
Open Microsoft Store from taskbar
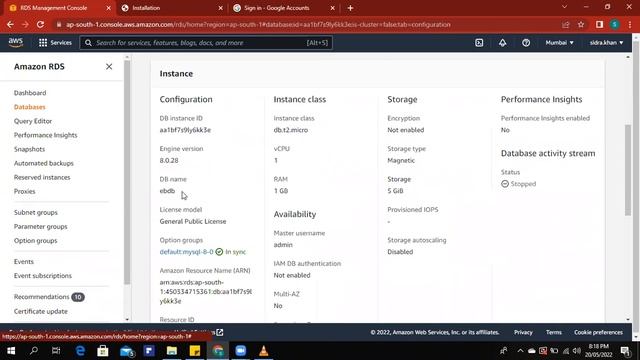pyautogui.click(x=102, y=351)
